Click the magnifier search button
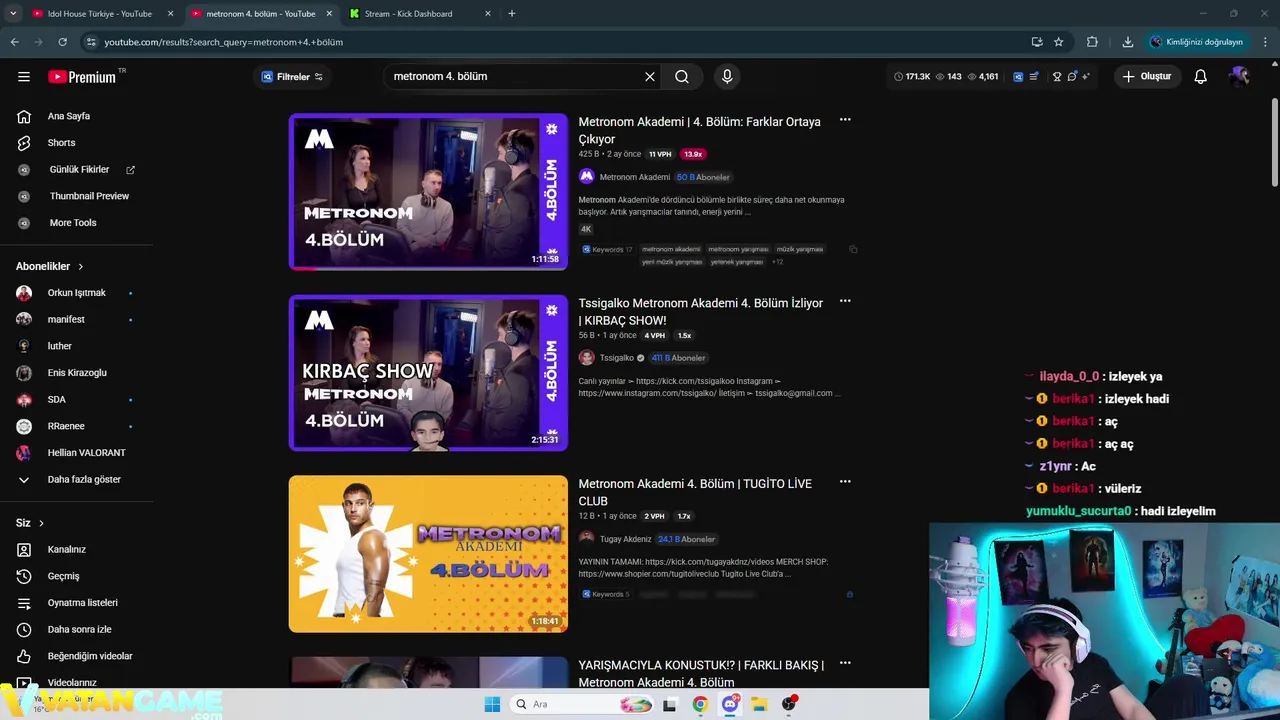This screenshot has width=1280, height=720. click(x=682, y=77)
